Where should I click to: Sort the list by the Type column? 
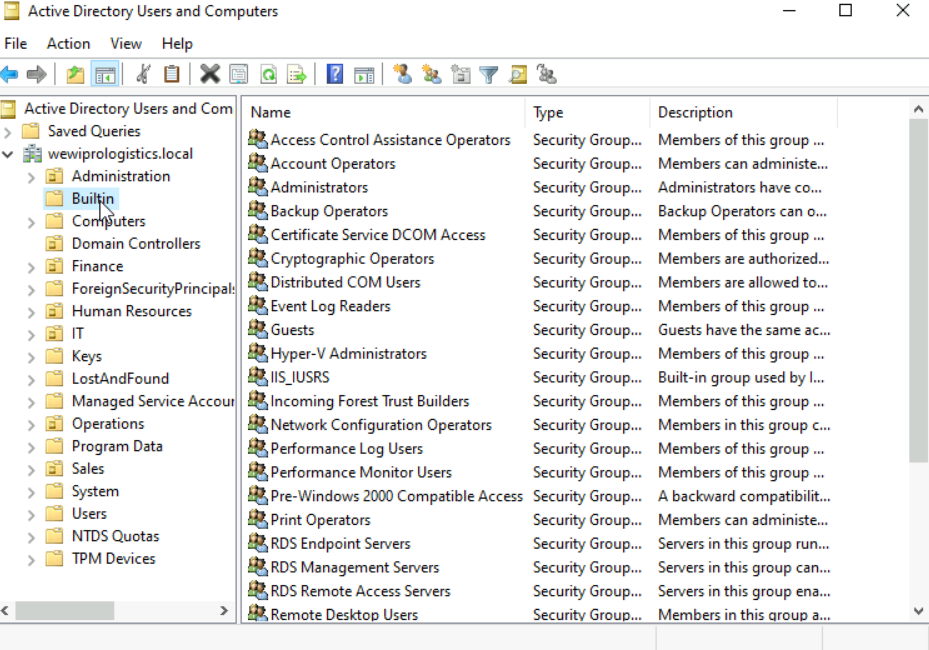click(x=587, y=113)
